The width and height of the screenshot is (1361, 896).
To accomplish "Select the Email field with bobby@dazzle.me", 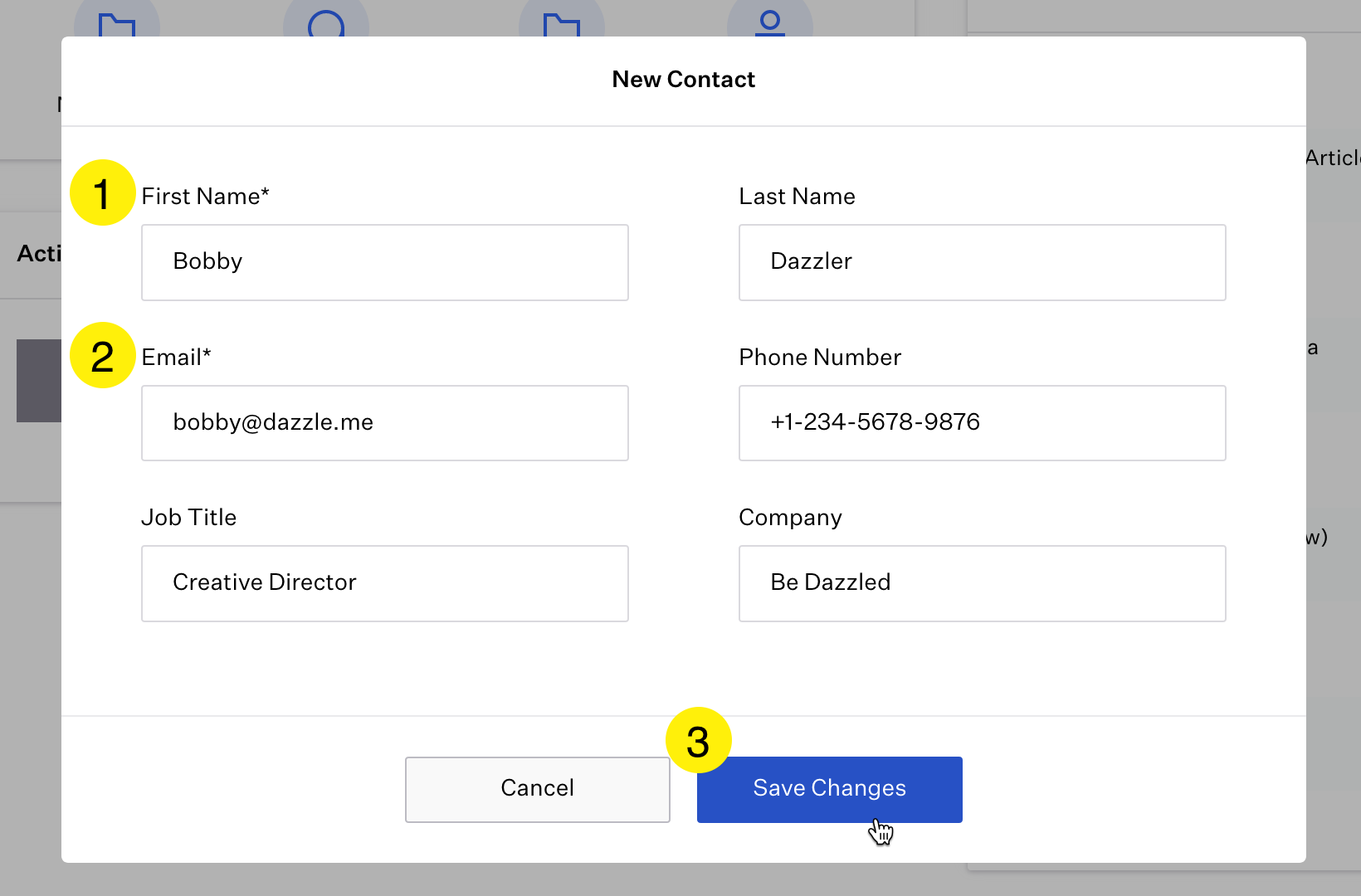I will coord(384,423).
